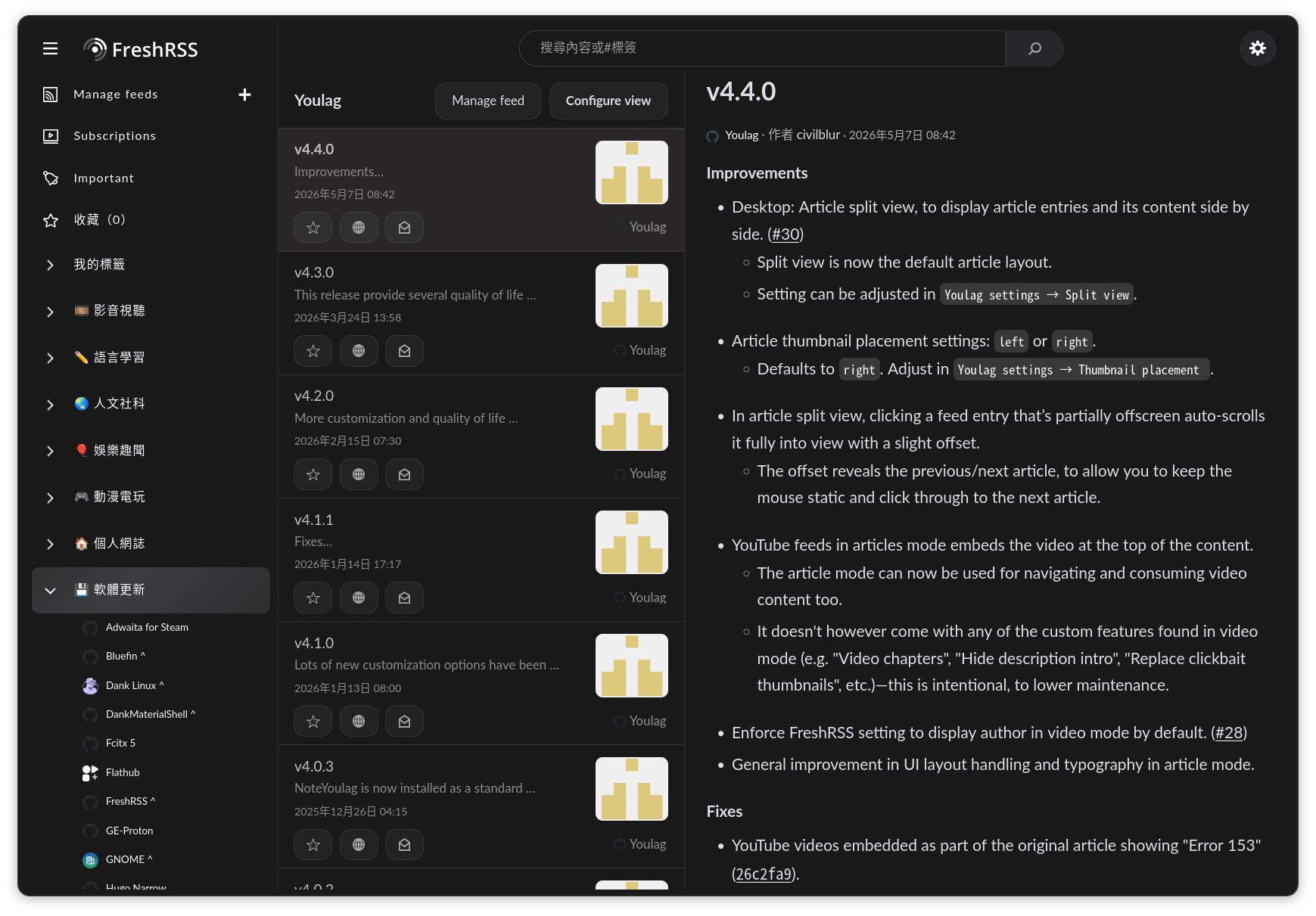Focus the search field 搜尋內容或#標籤
Viewport: 1316px width, 916px height.
[763, 48]
